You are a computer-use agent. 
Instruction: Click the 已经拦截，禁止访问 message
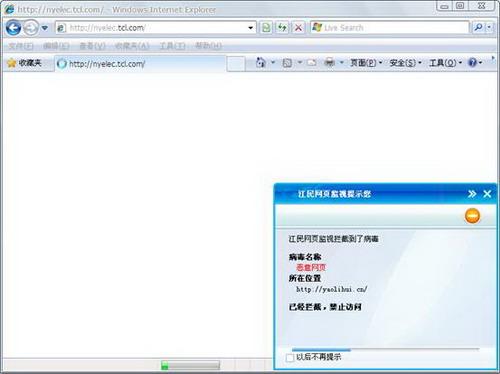(325, 307)
